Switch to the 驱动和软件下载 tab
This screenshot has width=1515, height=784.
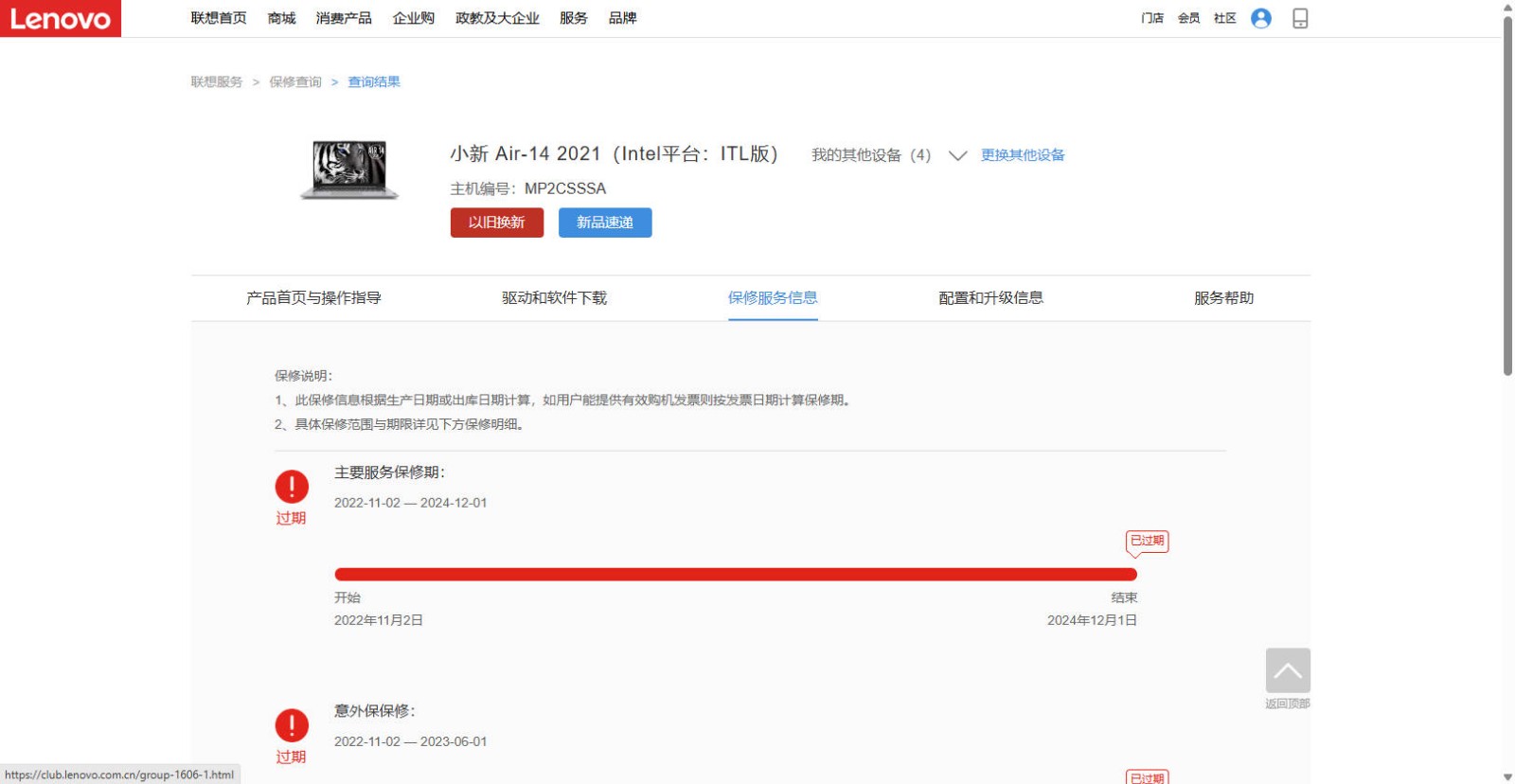[554, 298]
